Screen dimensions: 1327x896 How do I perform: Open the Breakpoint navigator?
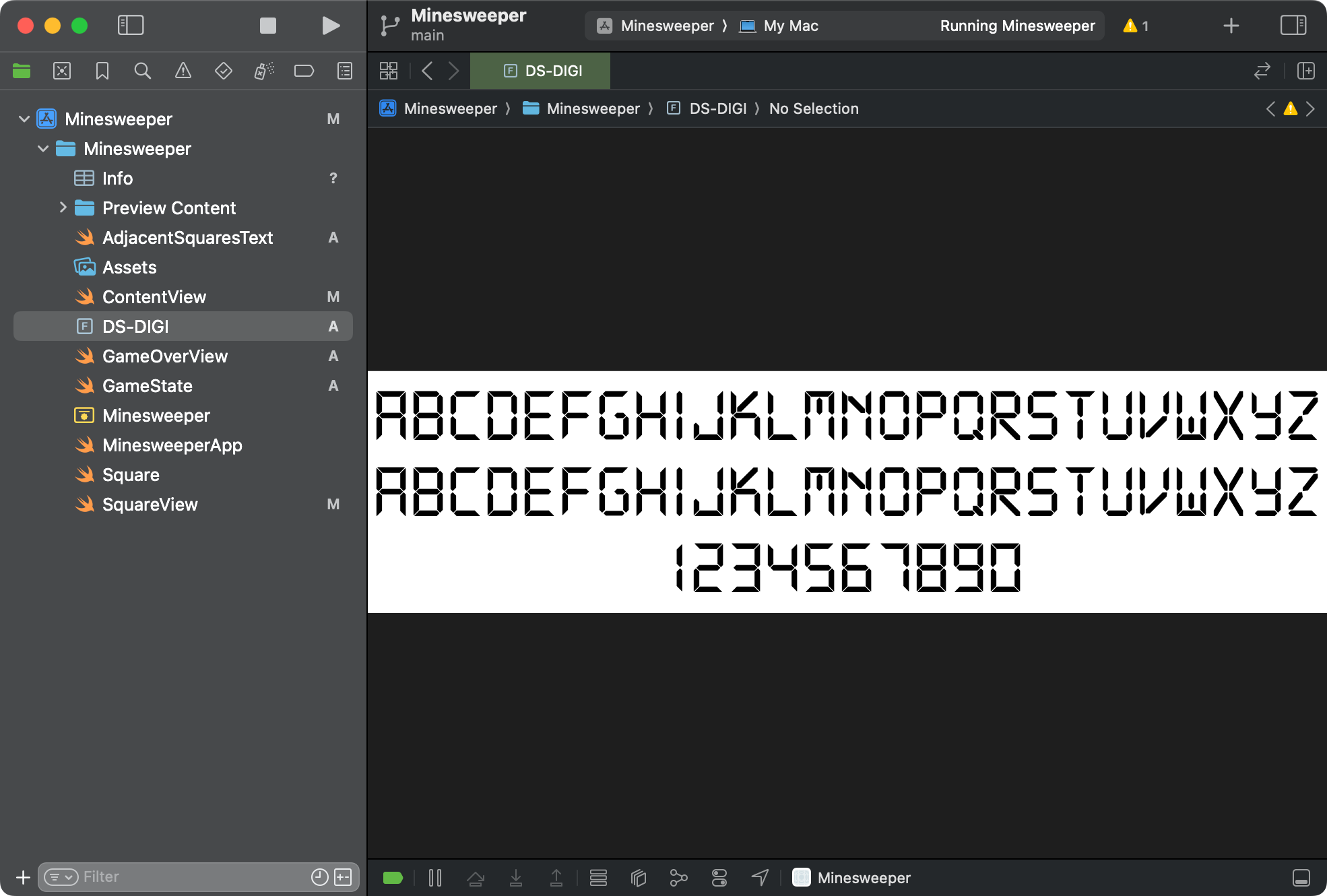point(304,71)
